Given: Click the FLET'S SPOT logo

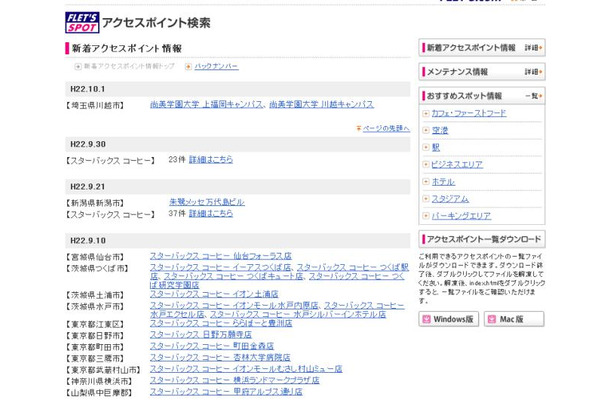Looking at the screenshot, I should [x=82, y=23].
